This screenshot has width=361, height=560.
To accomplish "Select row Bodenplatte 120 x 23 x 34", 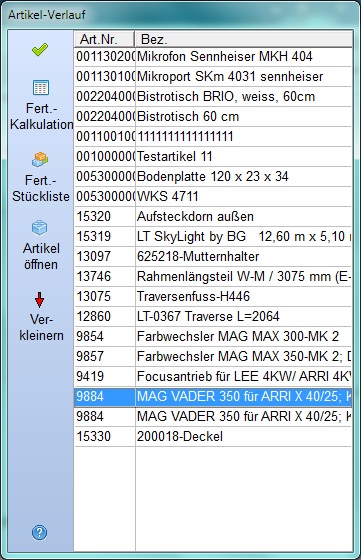I will pos(213,176).
